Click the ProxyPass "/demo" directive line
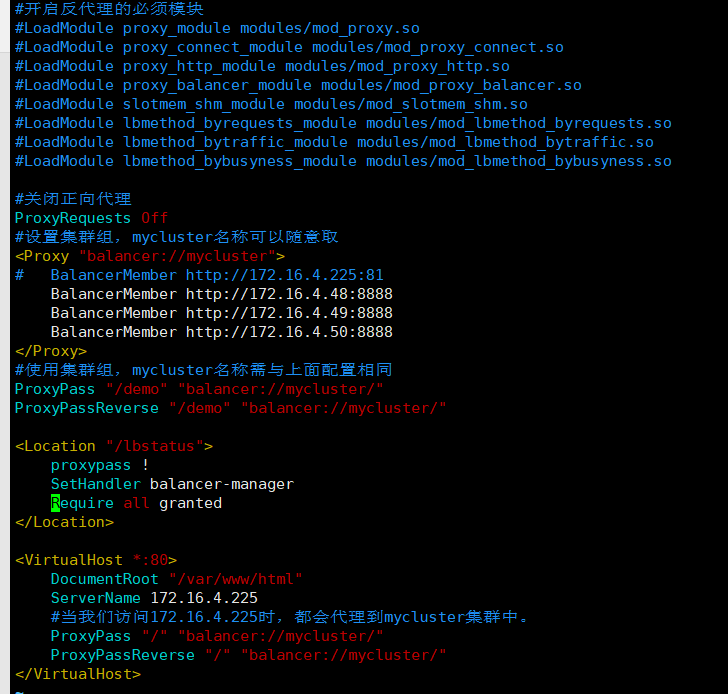This screenshot has width=728, height=694. point(199,389)
